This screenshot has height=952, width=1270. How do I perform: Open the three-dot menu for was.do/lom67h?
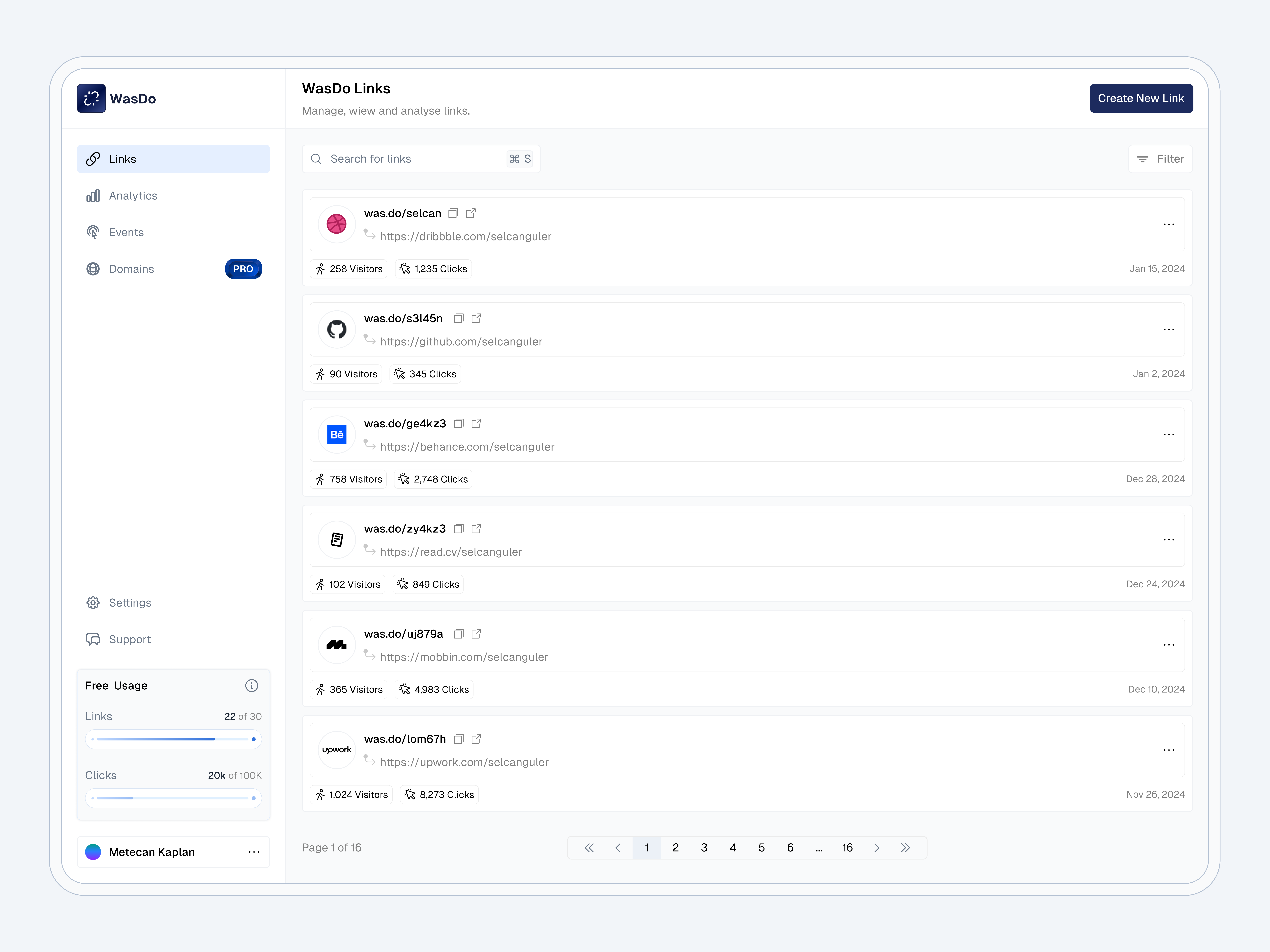click(x=1169, y=749)
